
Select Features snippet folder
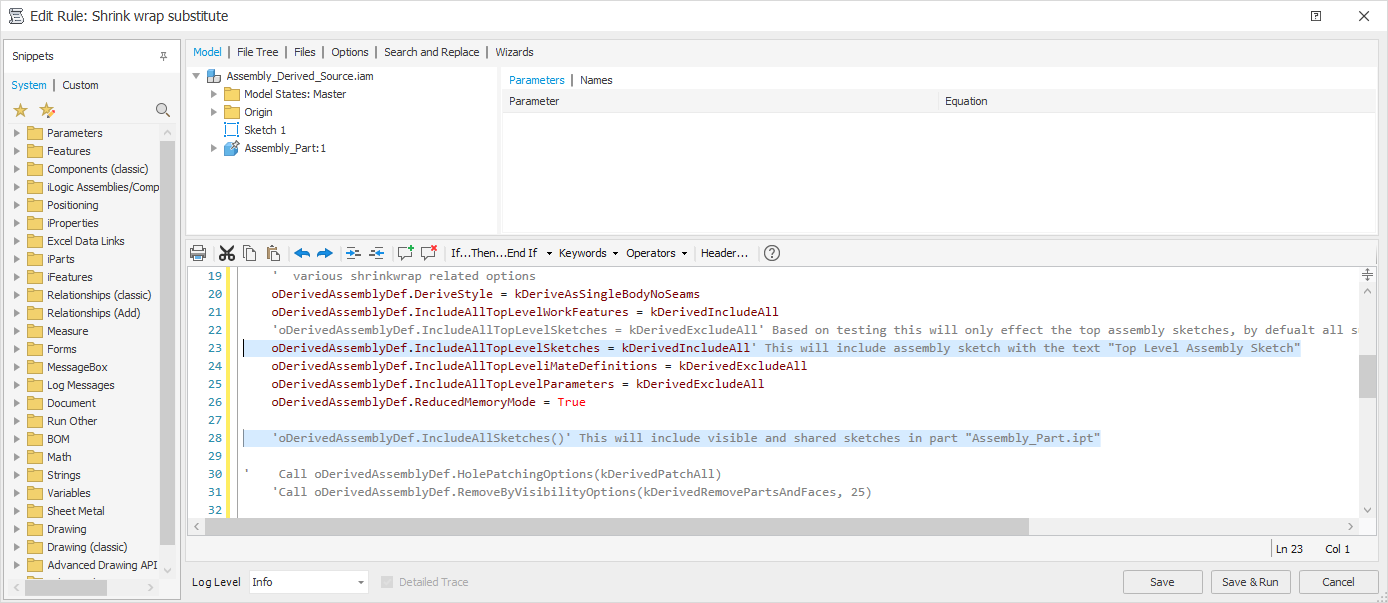coord(68,151)
